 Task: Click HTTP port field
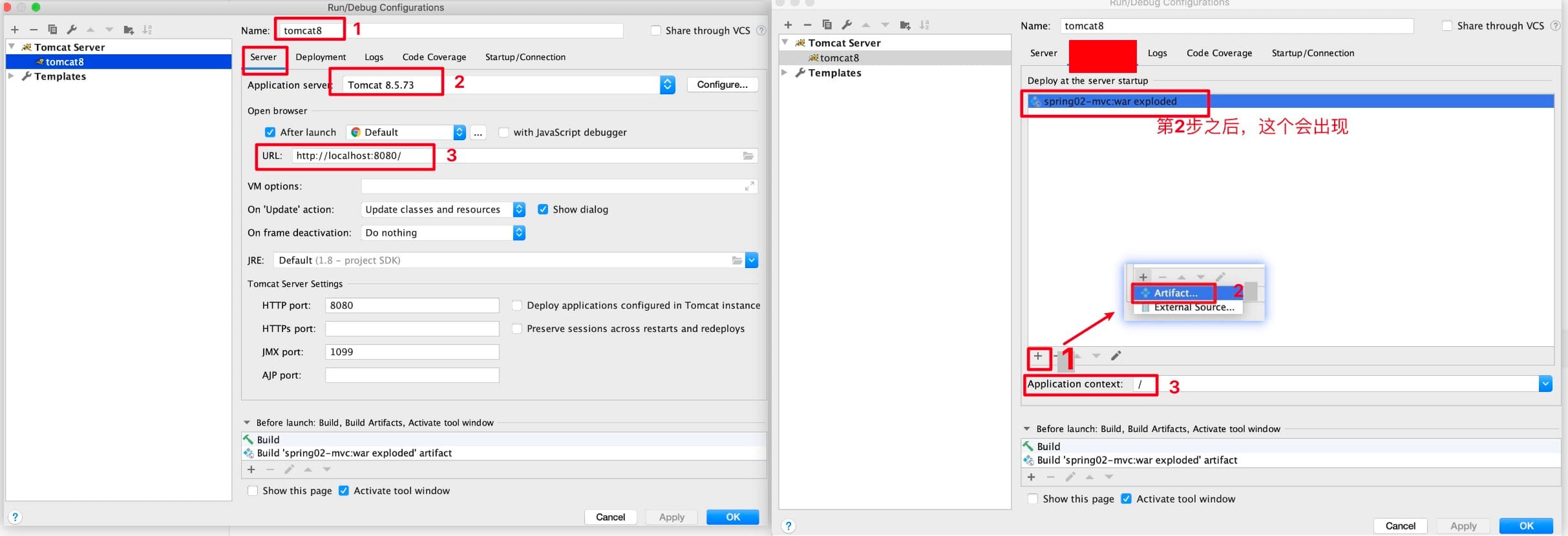click(x=412, y=305)
